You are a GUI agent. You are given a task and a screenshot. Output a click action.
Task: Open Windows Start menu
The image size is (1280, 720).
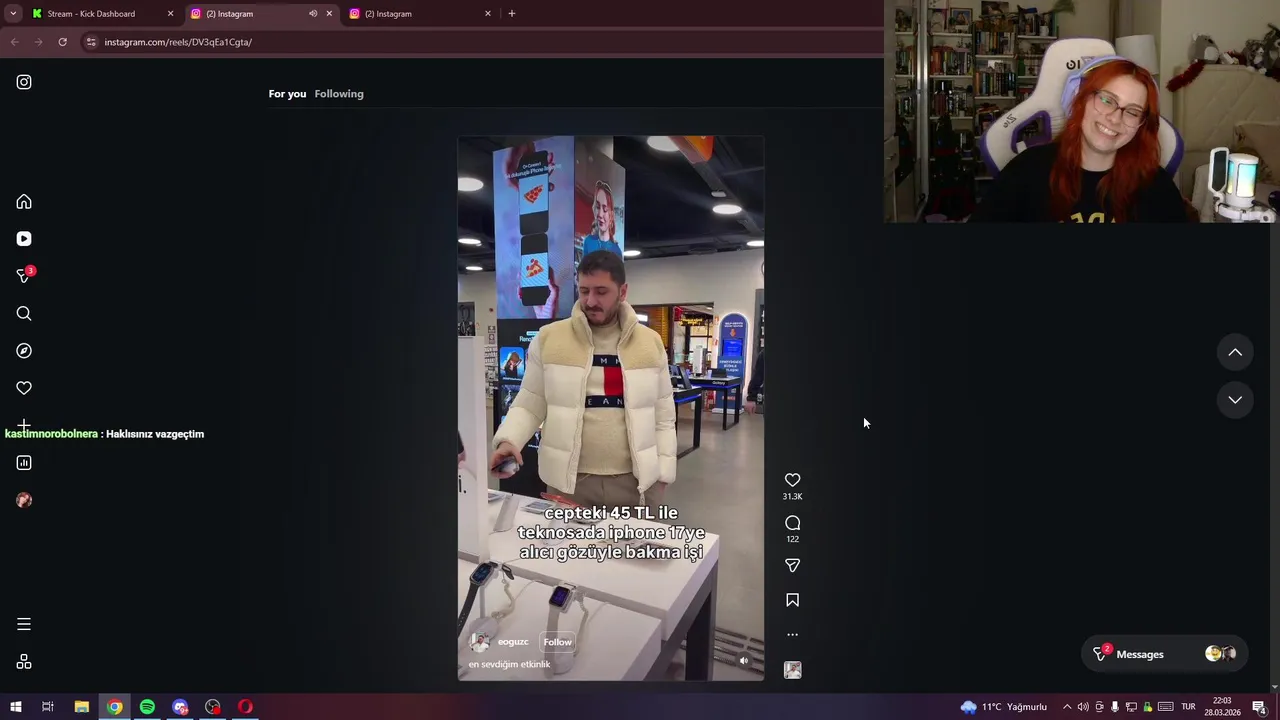click(x=15, y=707)
